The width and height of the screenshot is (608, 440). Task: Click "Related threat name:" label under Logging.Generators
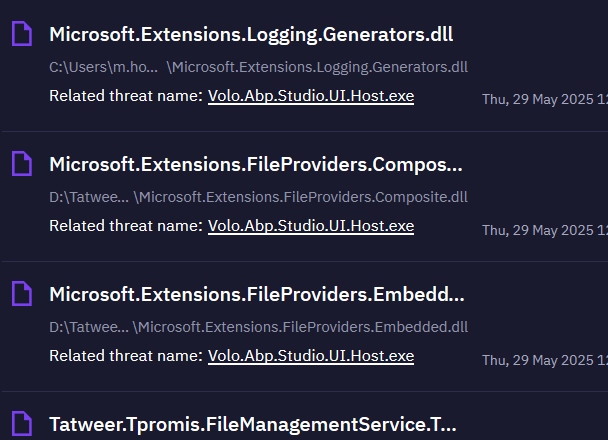[x=125, y=96]
